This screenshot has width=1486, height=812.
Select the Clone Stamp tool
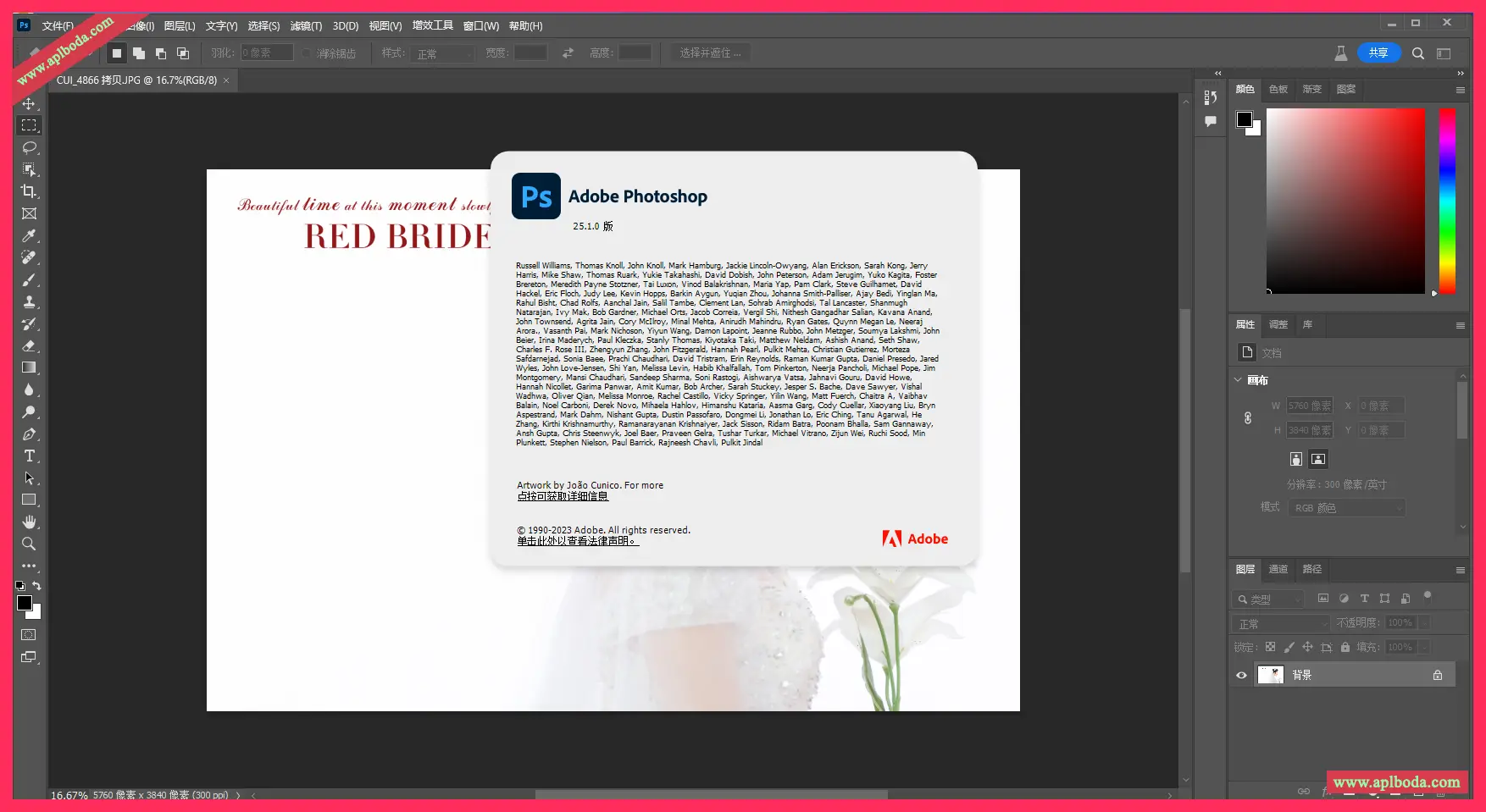(x=29, y=301)
